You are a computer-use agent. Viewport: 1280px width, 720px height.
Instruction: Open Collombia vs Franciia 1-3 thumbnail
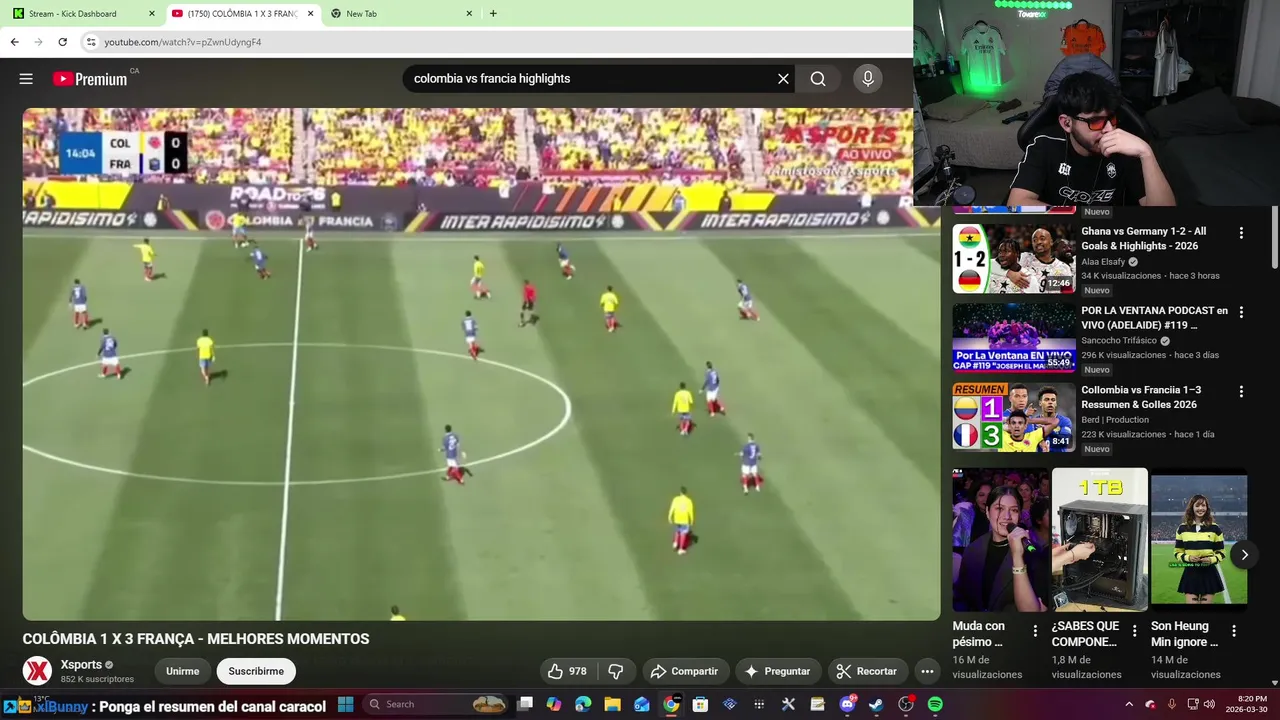point(1013,417)
